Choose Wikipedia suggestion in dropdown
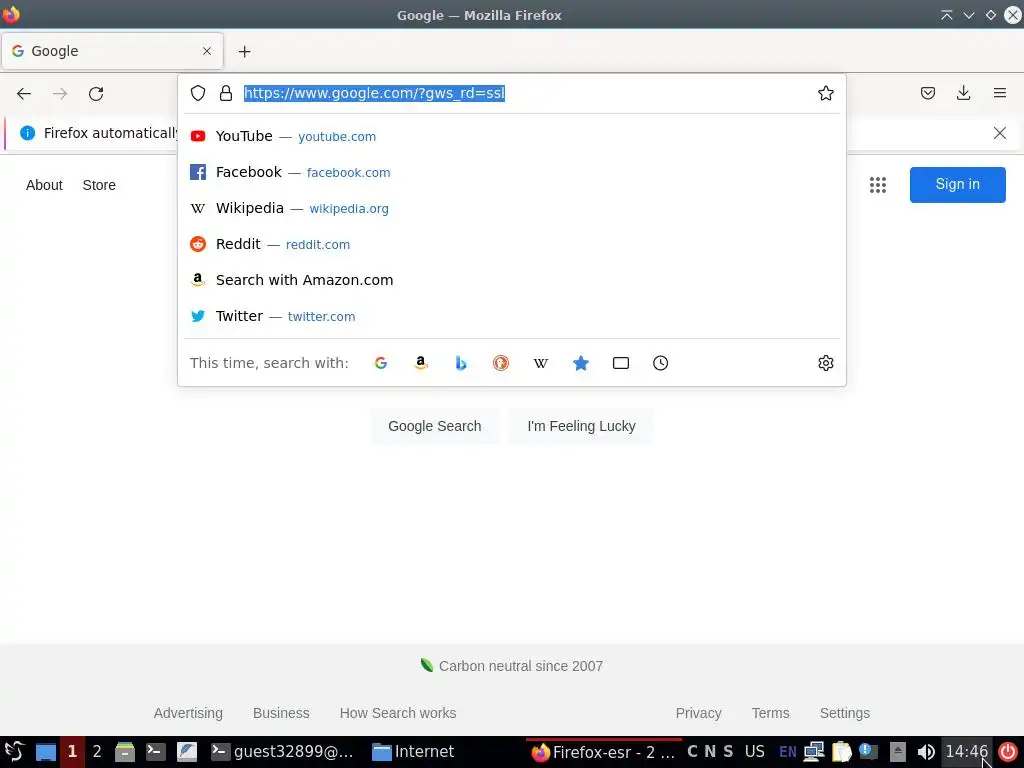Screen dimensions: 1024x768 coord(512,208)
